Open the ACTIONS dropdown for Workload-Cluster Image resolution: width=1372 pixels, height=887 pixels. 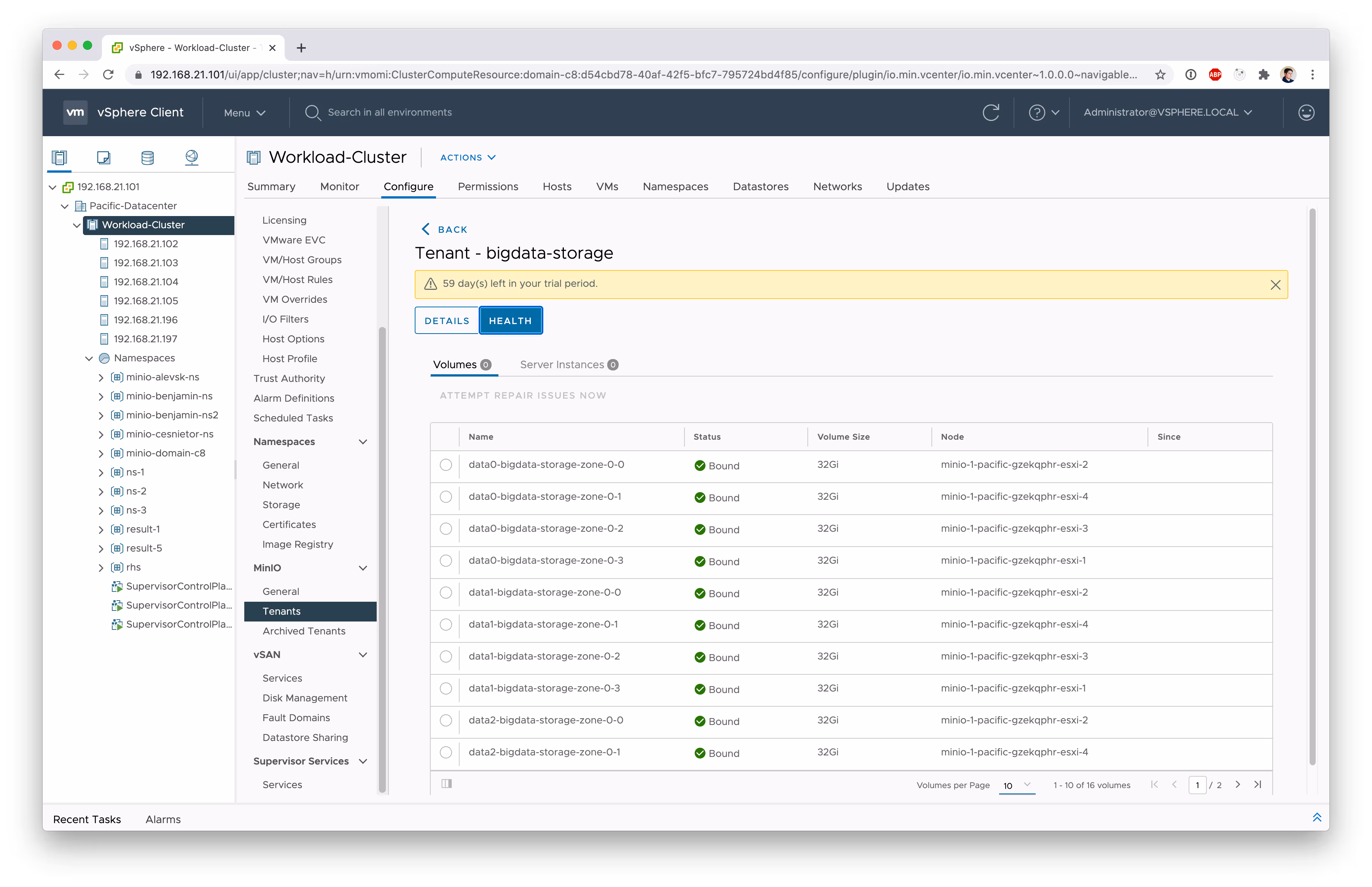point(468,157)
